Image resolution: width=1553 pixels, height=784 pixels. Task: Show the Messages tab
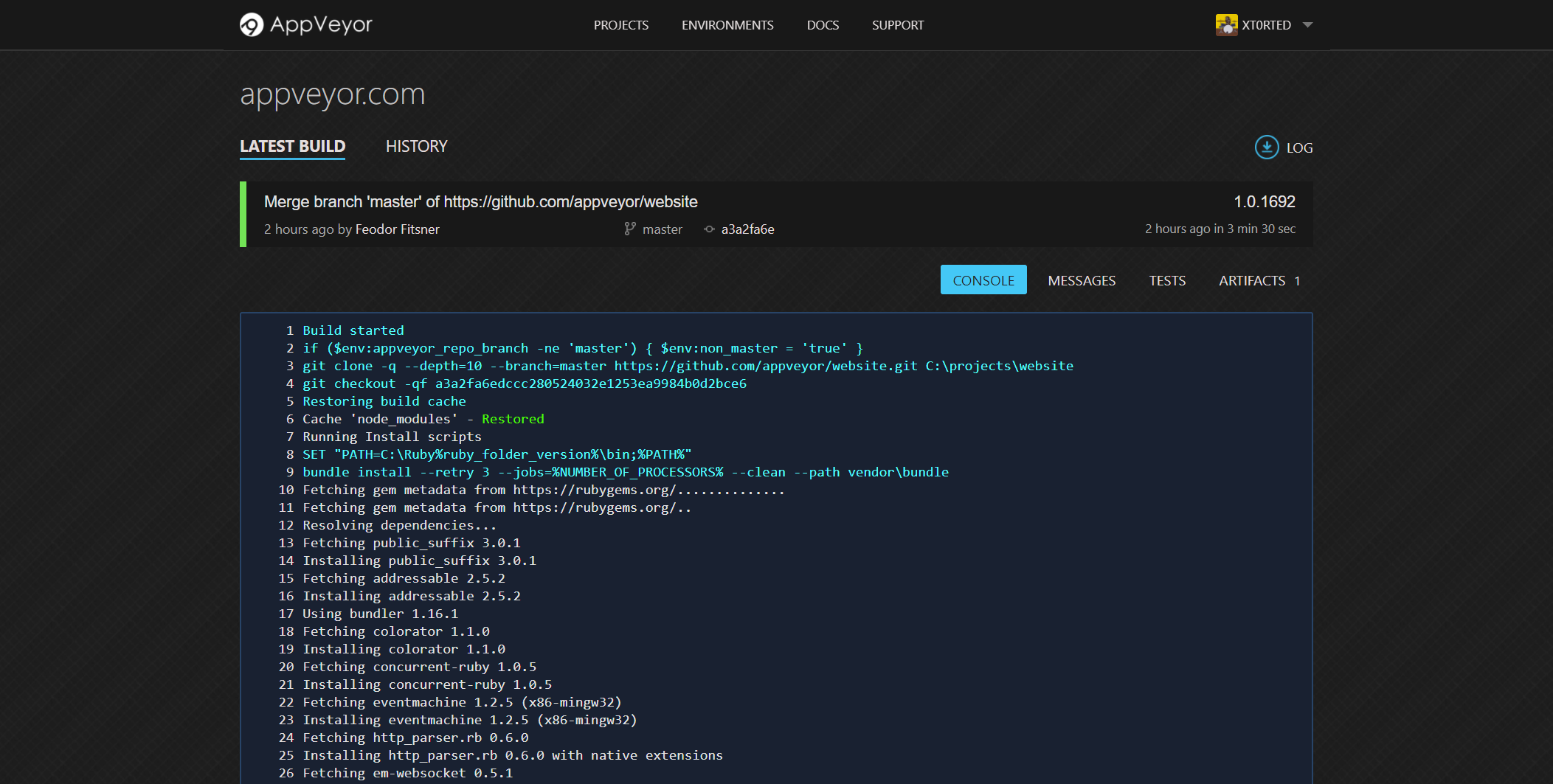point(1082,280)
